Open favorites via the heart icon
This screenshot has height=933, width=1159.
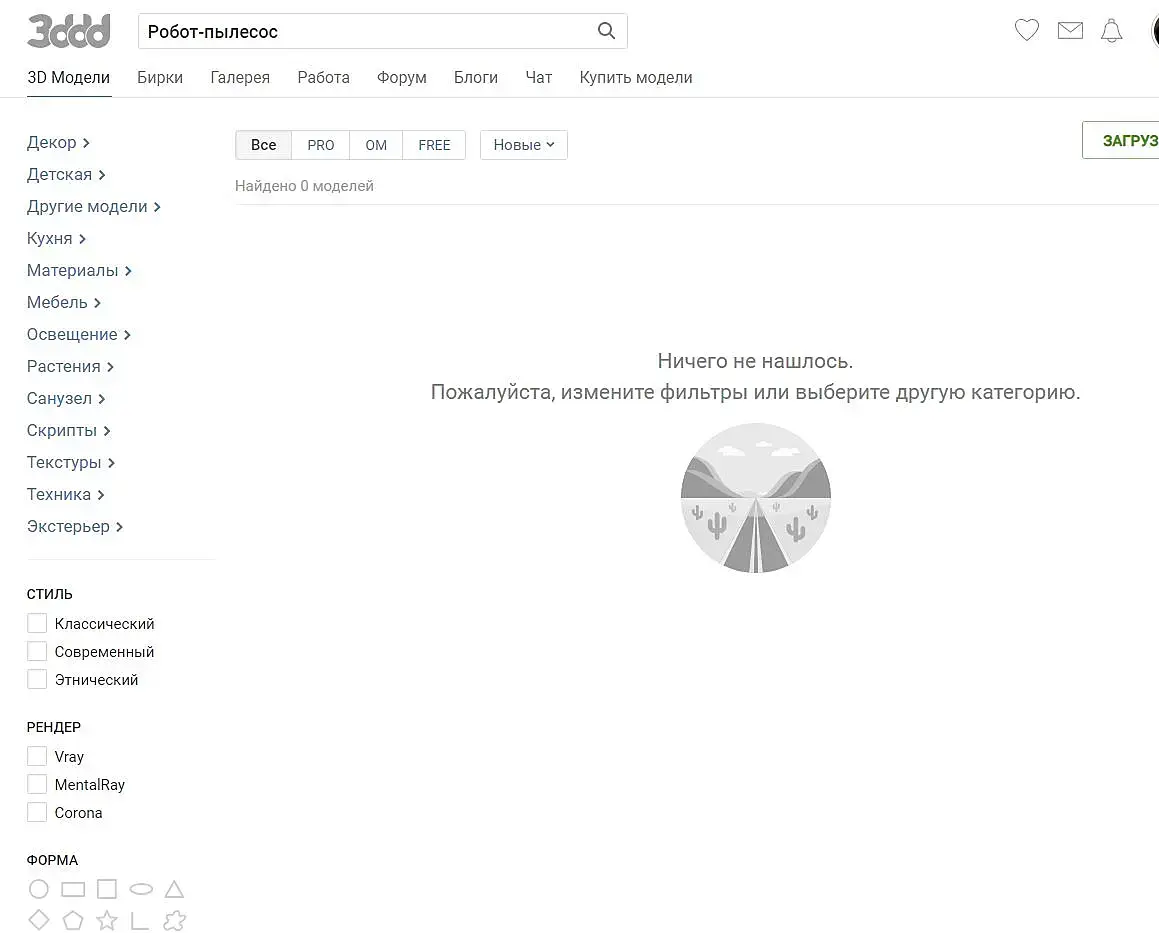click(1027, 31)
